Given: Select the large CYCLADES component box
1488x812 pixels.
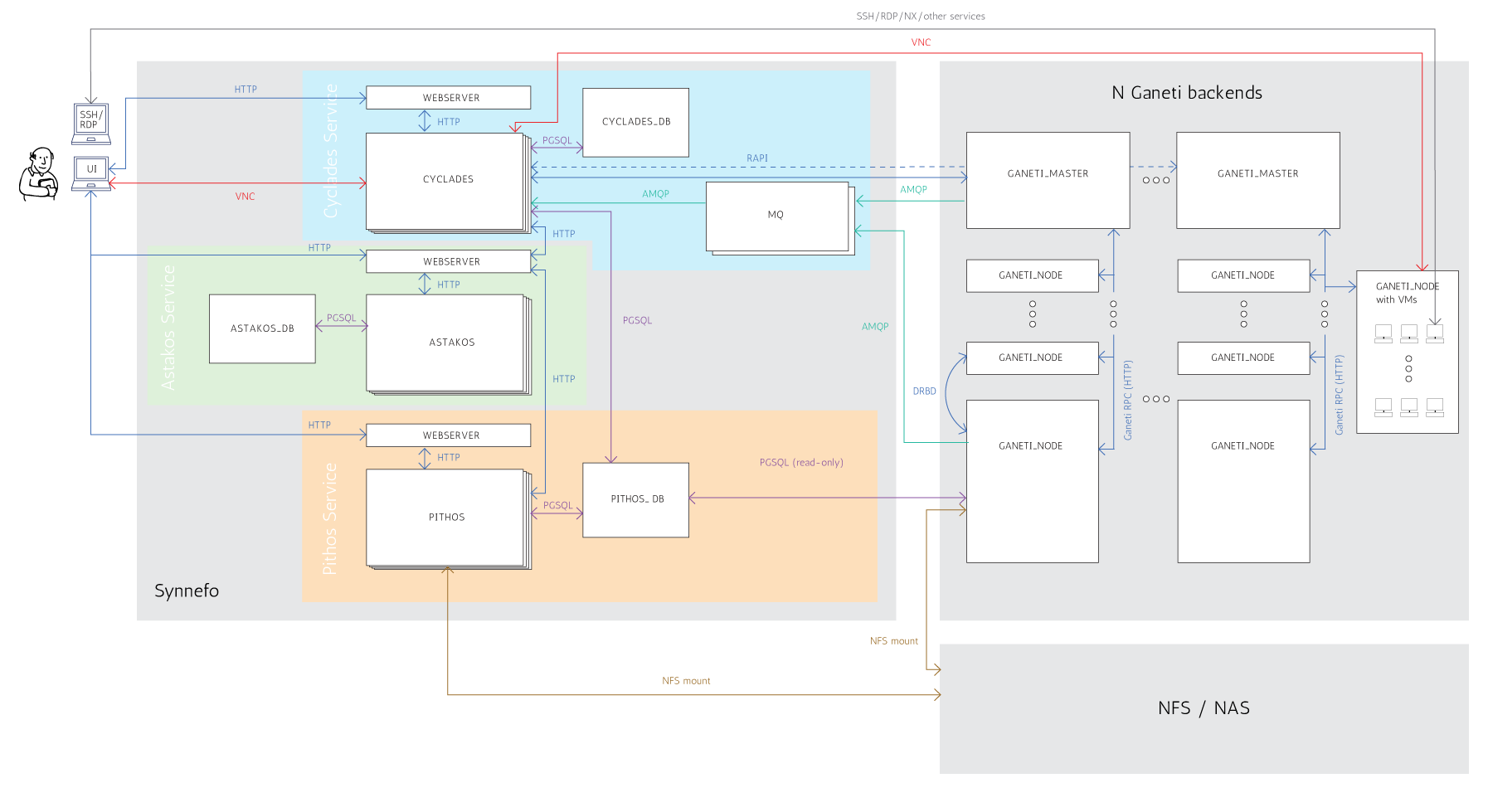Looking at the screenshot, I should [x=446, y=180].
